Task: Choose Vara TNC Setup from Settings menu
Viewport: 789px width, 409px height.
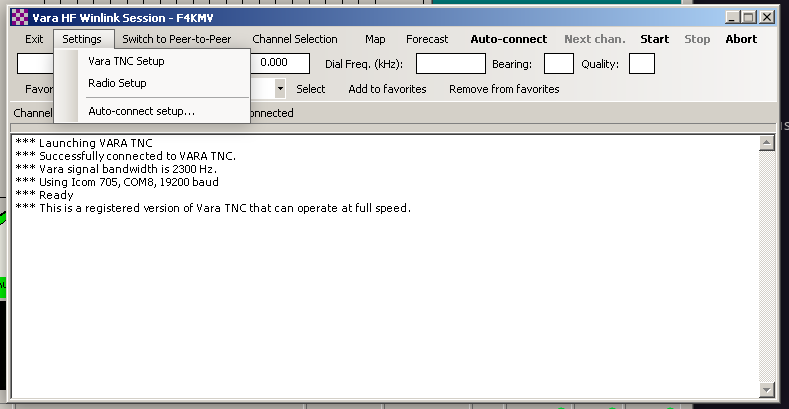Action: (126, 61)
